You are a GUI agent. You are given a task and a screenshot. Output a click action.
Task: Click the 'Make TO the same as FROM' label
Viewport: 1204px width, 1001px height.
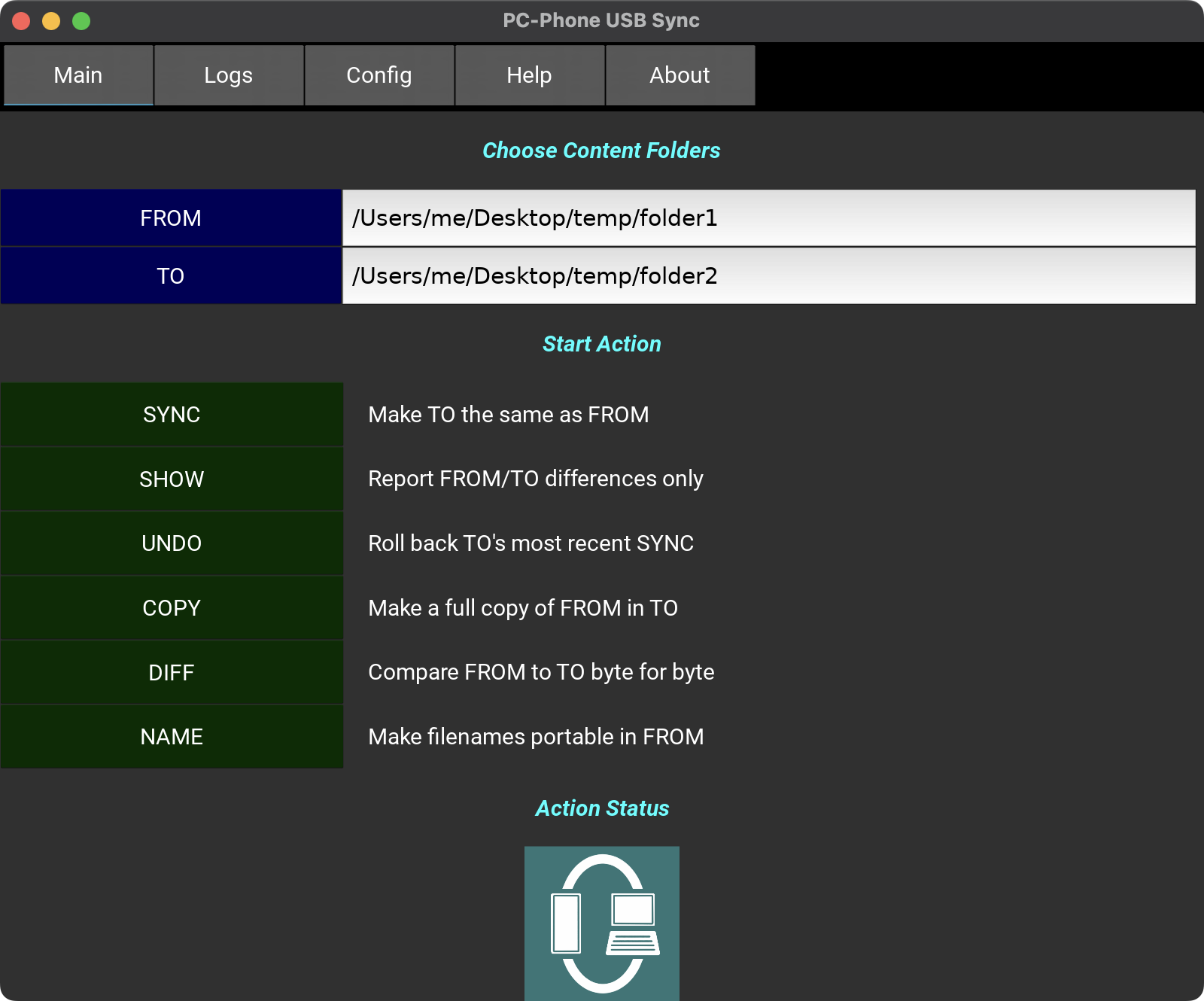[x=509, y=415]
